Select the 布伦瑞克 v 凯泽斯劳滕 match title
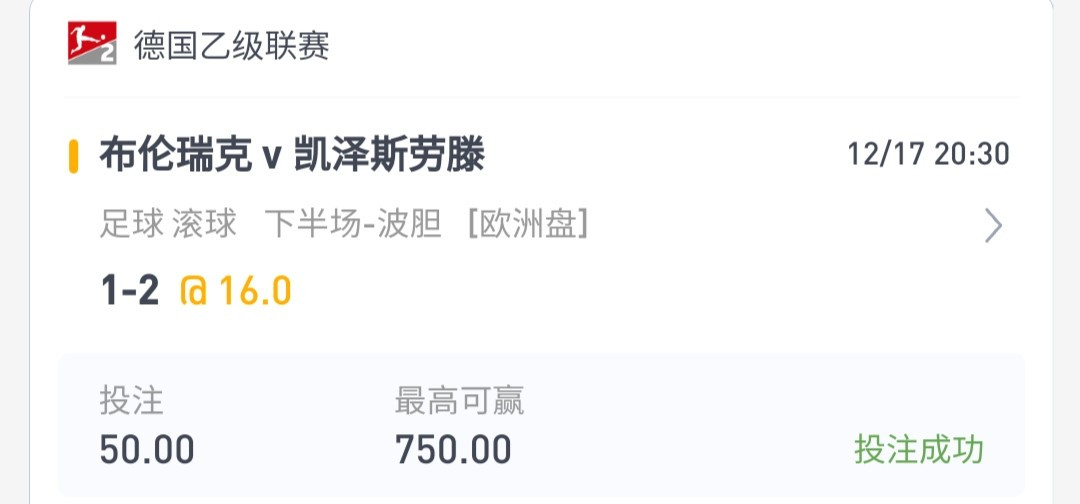 pos(292,155)
